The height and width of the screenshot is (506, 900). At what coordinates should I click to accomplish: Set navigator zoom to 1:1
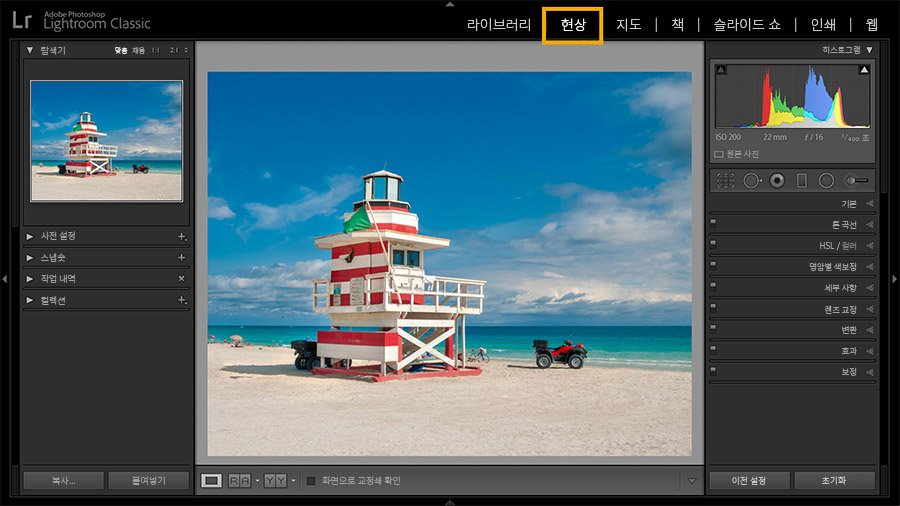click(156, 50)
